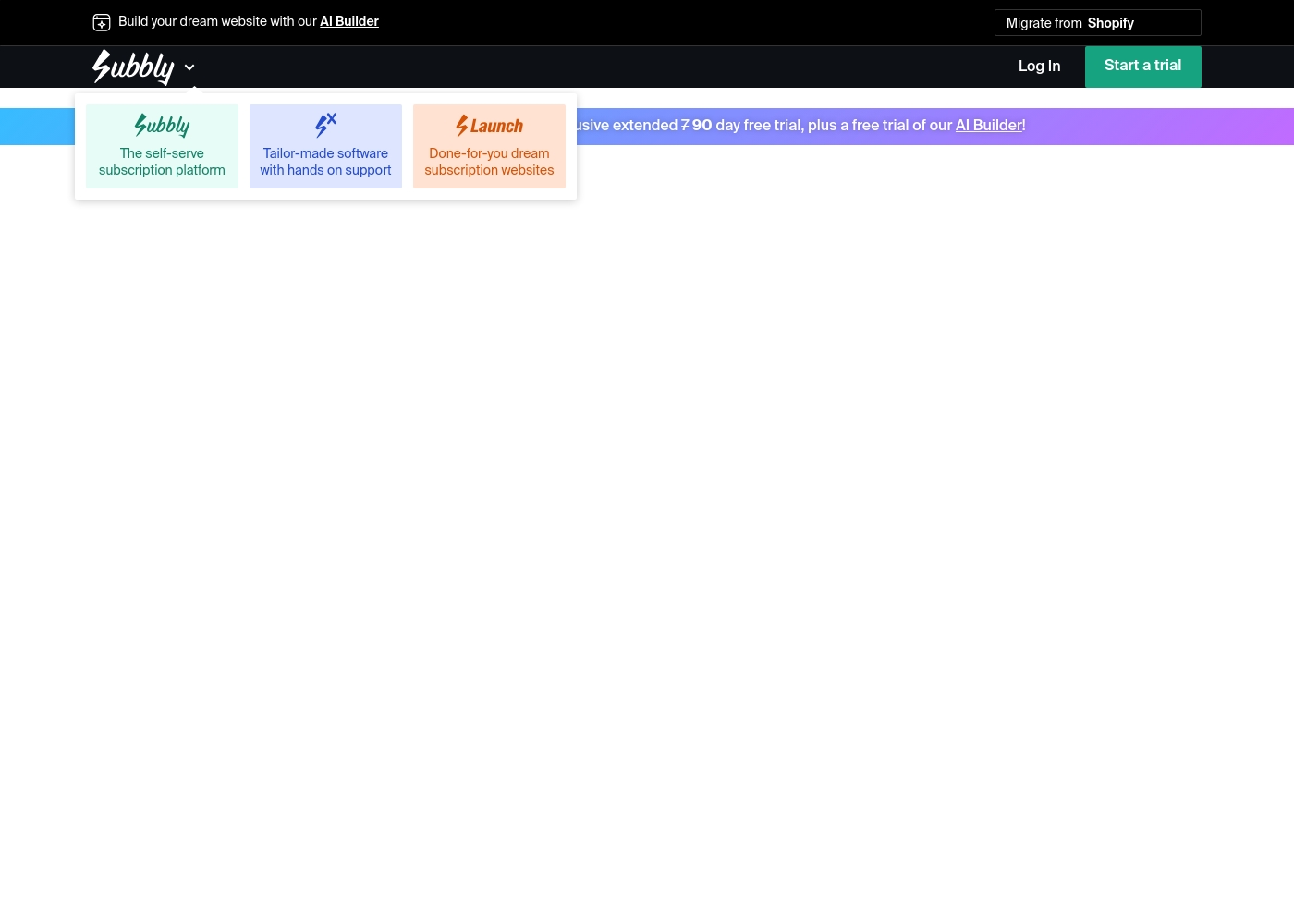Follow the AI Builder link in top bar
Image resolution: width=1294 pixels, height=924 pixels.
(x=349, y=21)
